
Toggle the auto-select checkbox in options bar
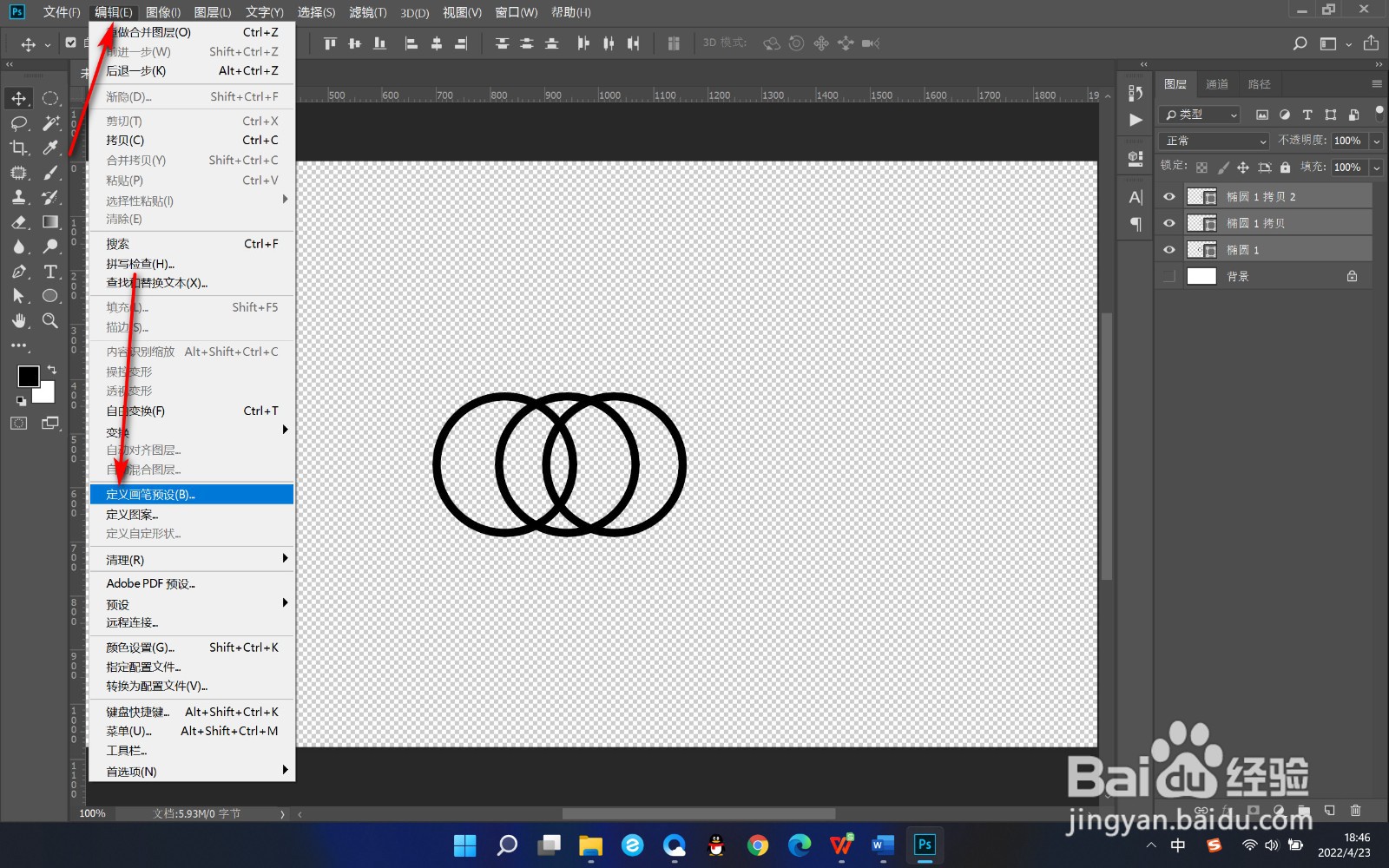[71, 43]
